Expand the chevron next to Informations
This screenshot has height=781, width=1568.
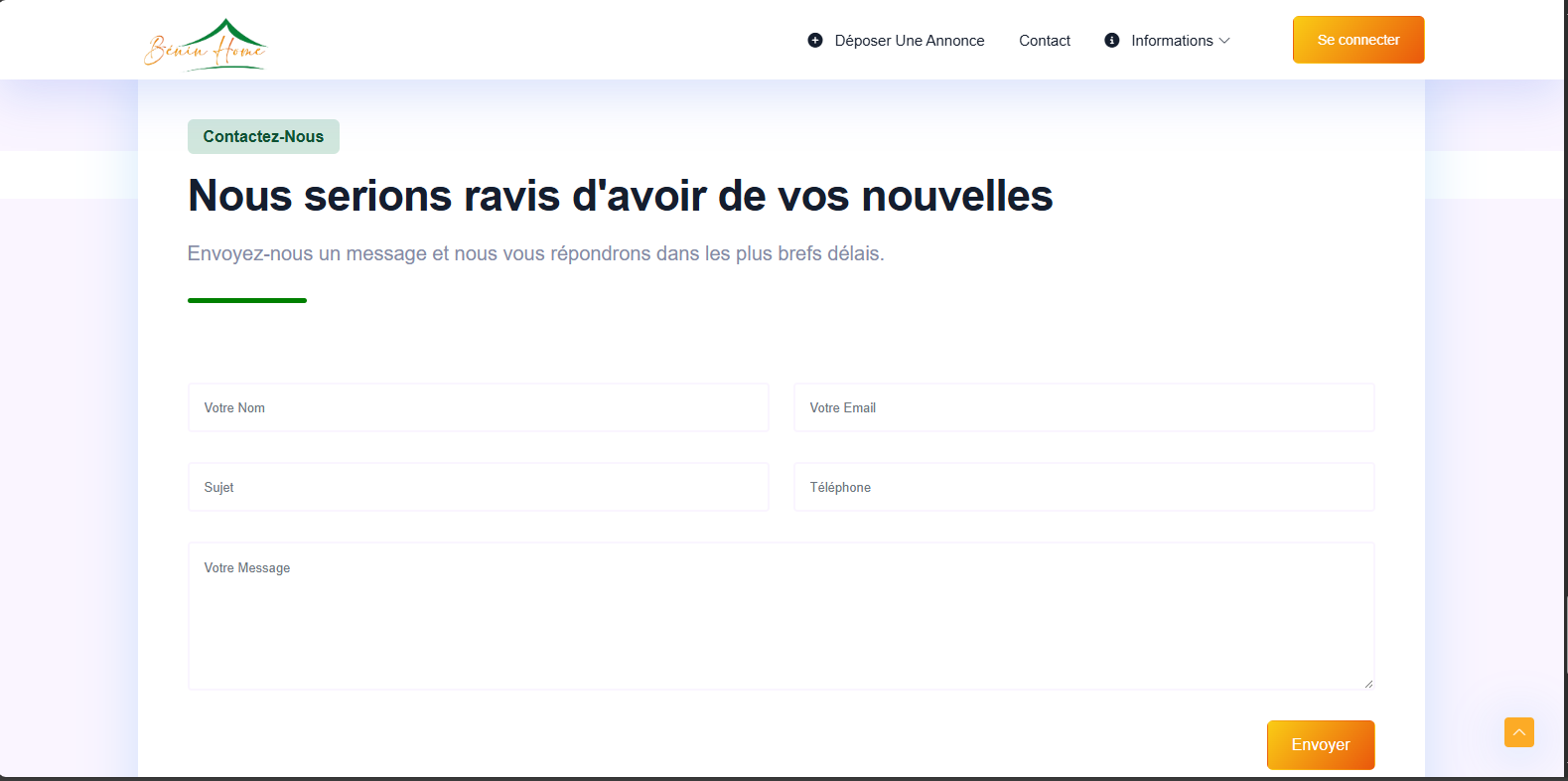[x=1224, y=41]
